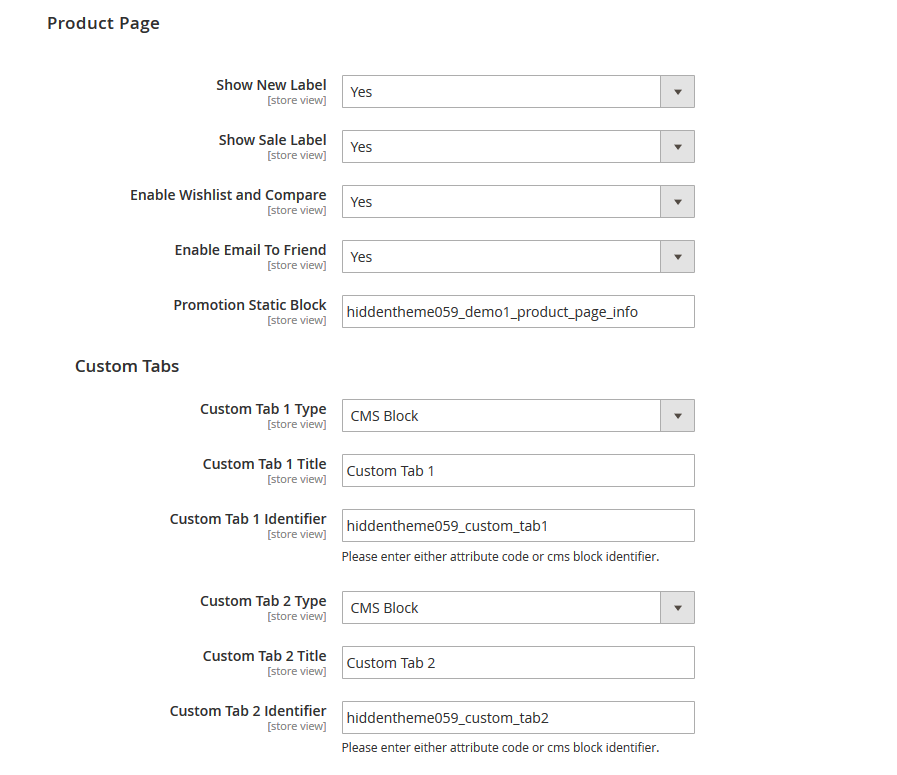The image size is (897, 775).
Task: Select the Custom Tab 2 Identifier field
Action: click(x=518, y=717)
